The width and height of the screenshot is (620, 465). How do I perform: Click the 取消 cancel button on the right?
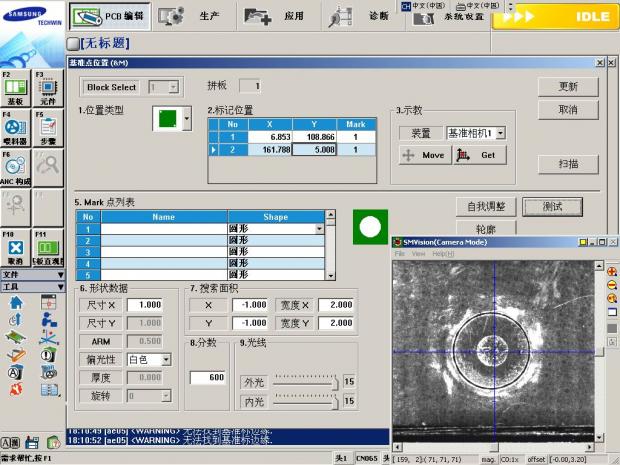pos(568,110)
